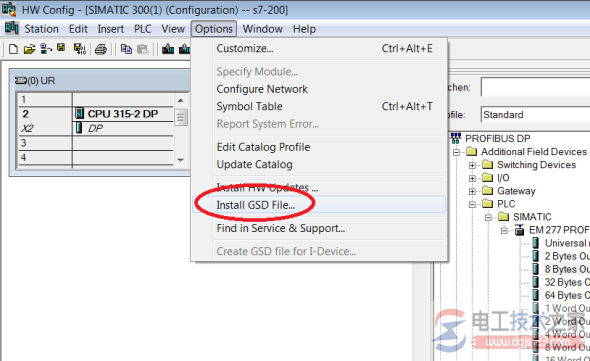This screenshot has width=590, height=361.
Task: Expand the I/O catalog node
Action: (472, 178)
